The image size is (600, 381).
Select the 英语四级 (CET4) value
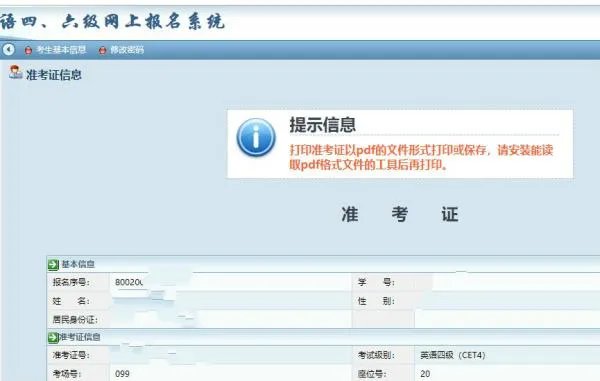click(453, 355)
